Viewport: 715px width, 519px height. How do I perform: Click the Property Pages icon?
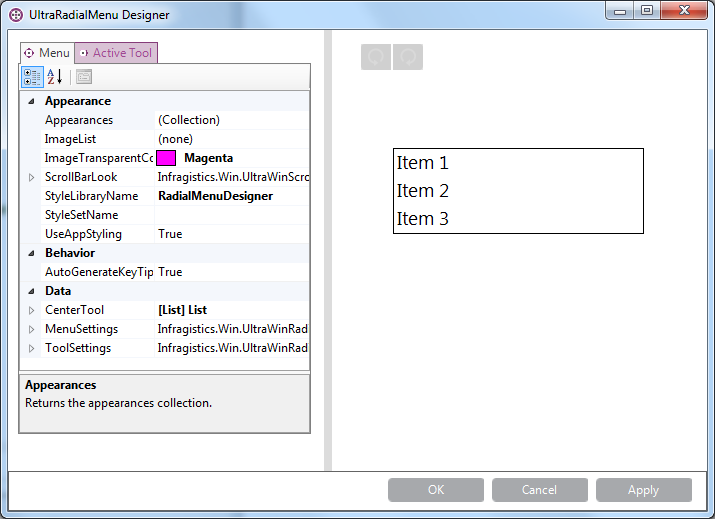[84, 77]
